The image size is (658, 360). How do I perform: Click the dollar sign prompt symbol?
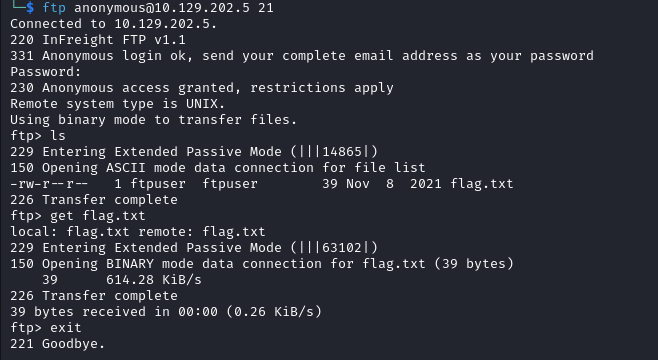(x=30, y=8)
